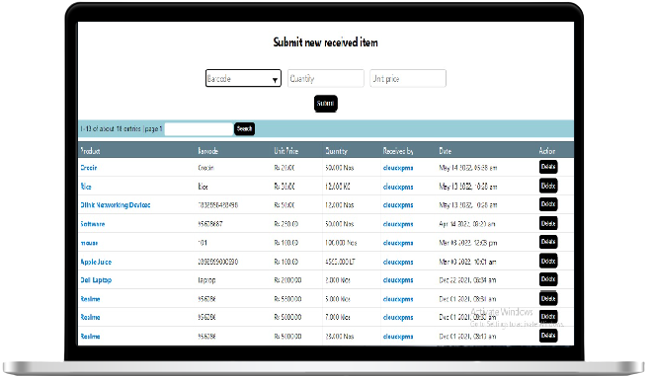Open the Dell Laptop product link
Viewport: 652px width, 383px height.
(96, 280)
